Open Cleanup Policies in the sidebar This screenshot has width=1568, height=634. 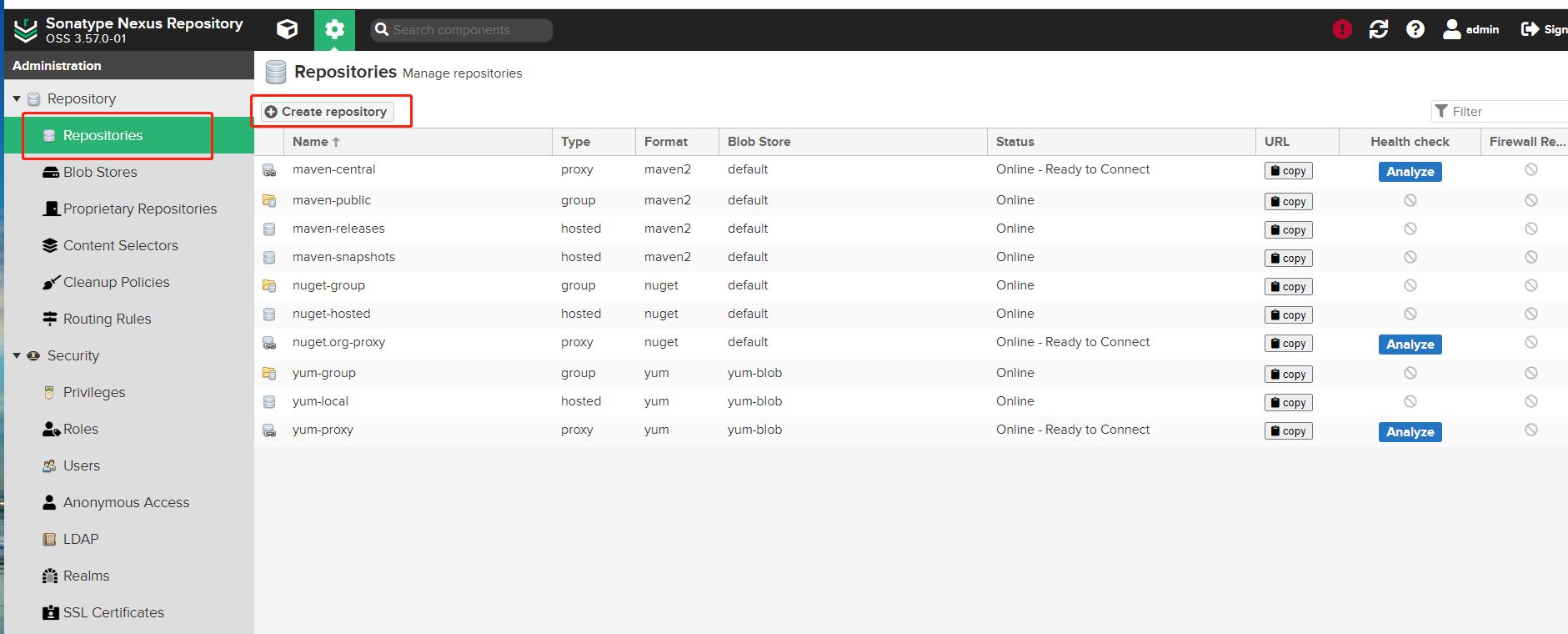129,282
